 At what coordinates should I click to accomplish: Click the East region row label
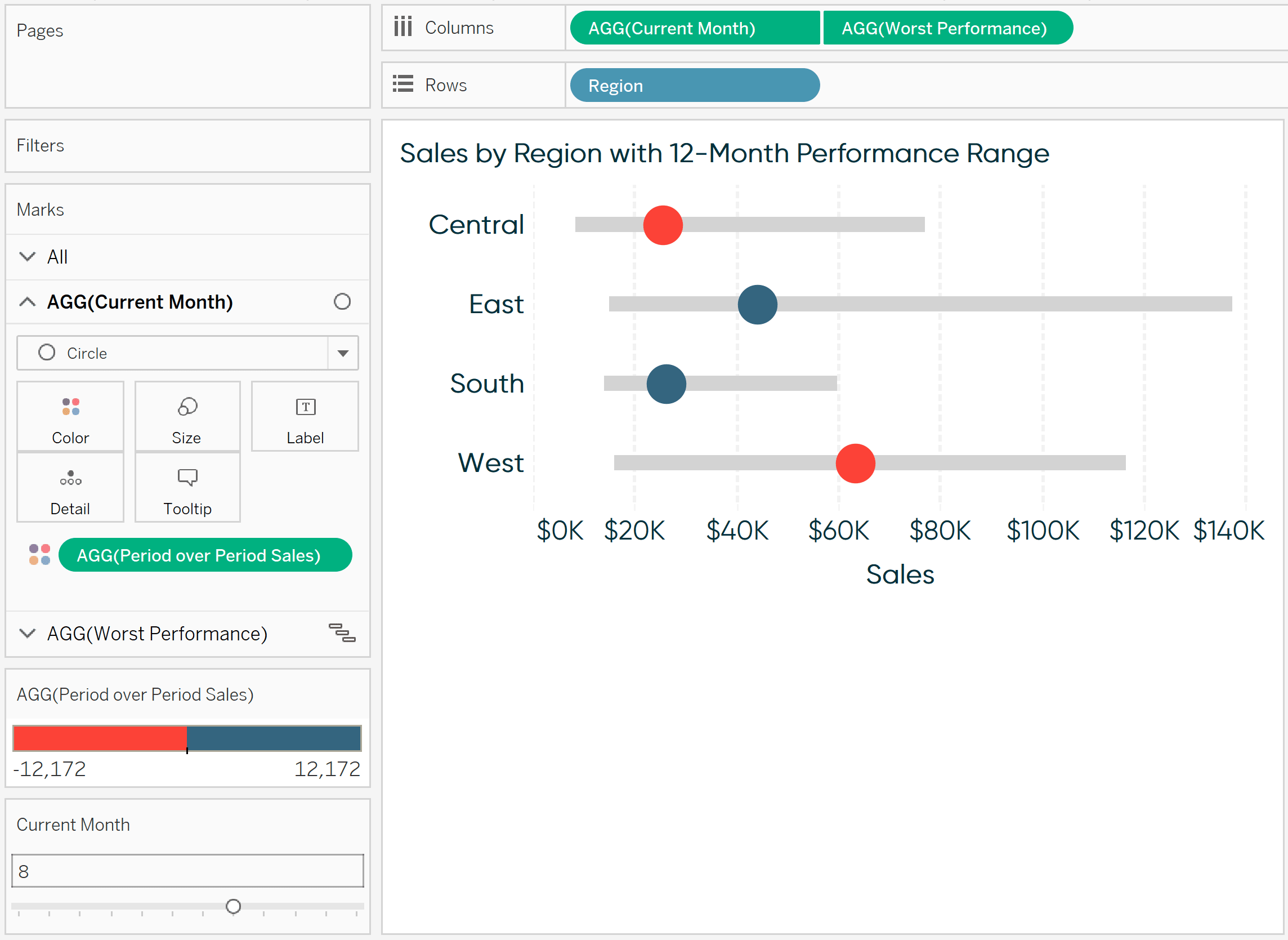coord(496,304)
